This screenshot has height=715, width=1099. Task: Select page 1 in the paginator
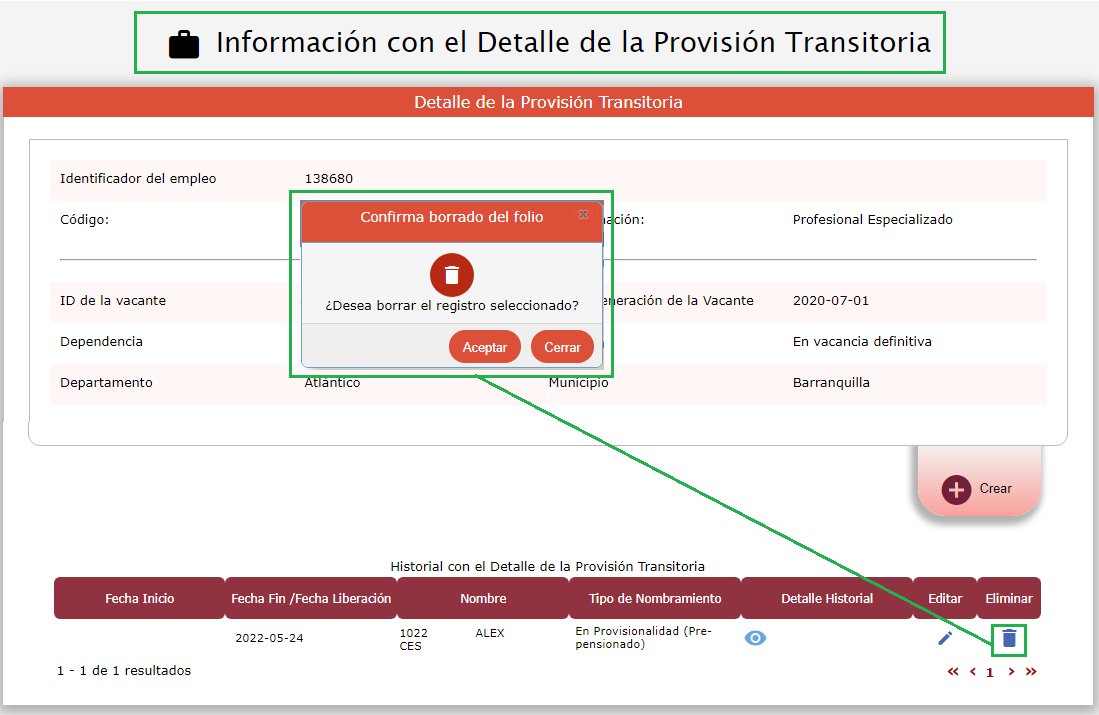[x=990, y=673]
